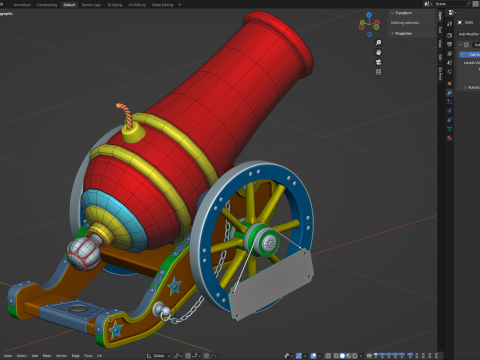Click negative Z circle on navigation gizmo
Viewport: 480px width, 360px height.
pyautogui.click(x=369, y=34)
